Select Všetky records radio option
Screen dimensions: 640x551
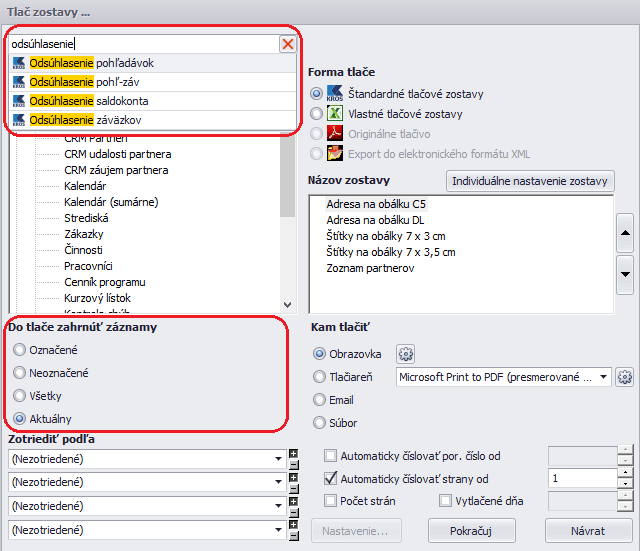pyautogui.click(x=19, y=396)
